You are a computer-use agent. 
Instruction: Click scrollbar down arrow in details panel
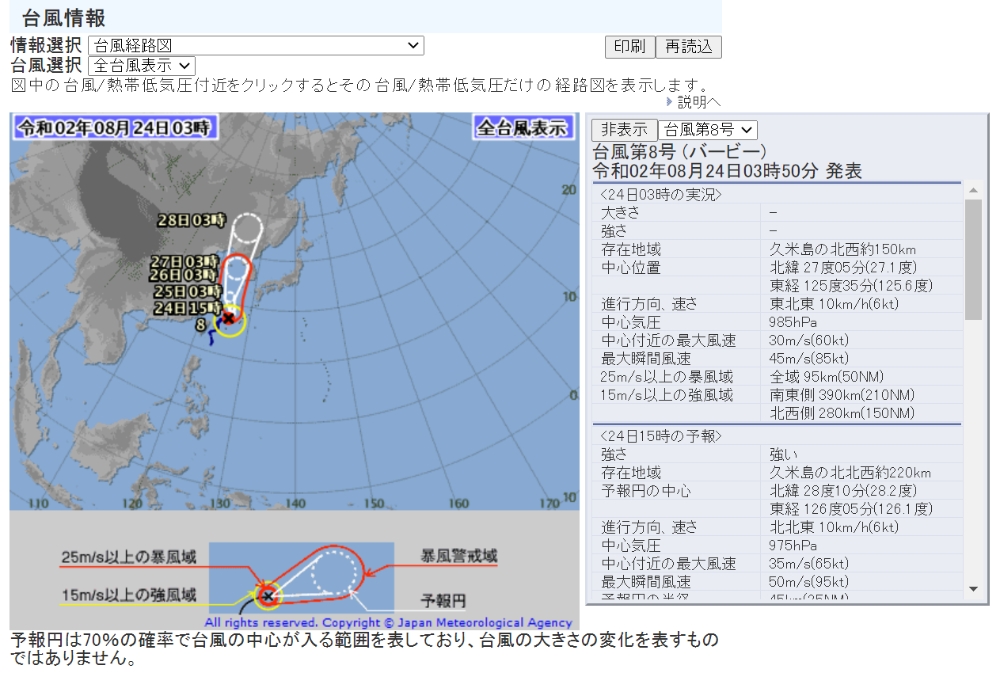tap(973, 589)
